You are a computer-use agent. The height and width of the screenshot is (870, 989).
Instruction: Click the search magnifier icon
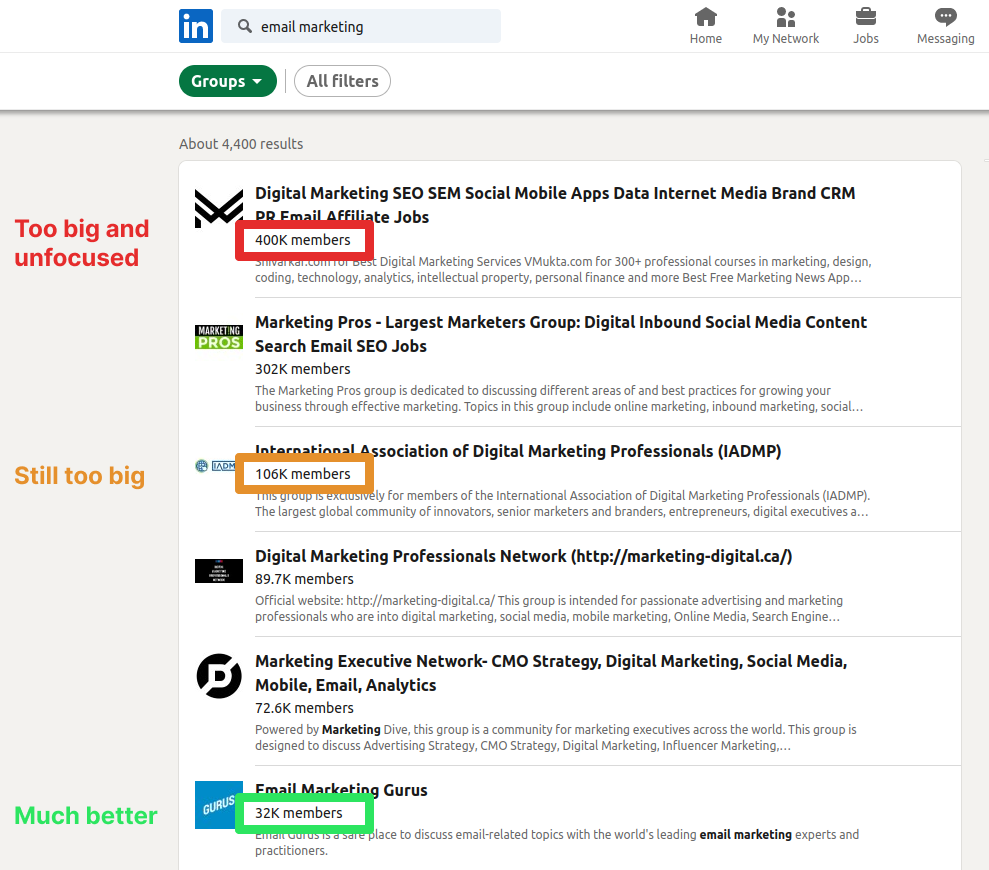[x=245, y=26]
